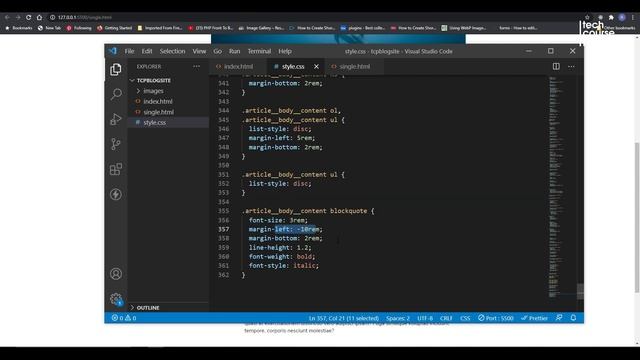The image size is (640, 360).
Task: Click the editor vertical scrollbar thumb
Action: point(580,291)
